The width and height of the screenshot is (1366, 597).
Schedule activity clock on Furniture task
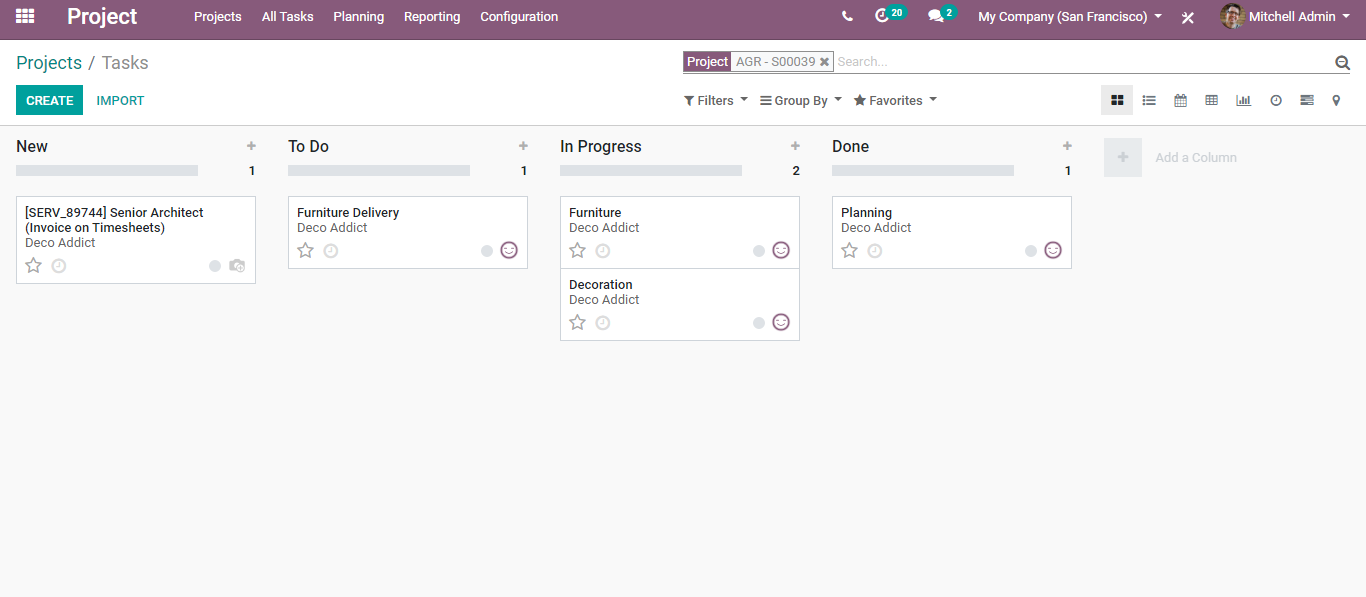(603, 251)
